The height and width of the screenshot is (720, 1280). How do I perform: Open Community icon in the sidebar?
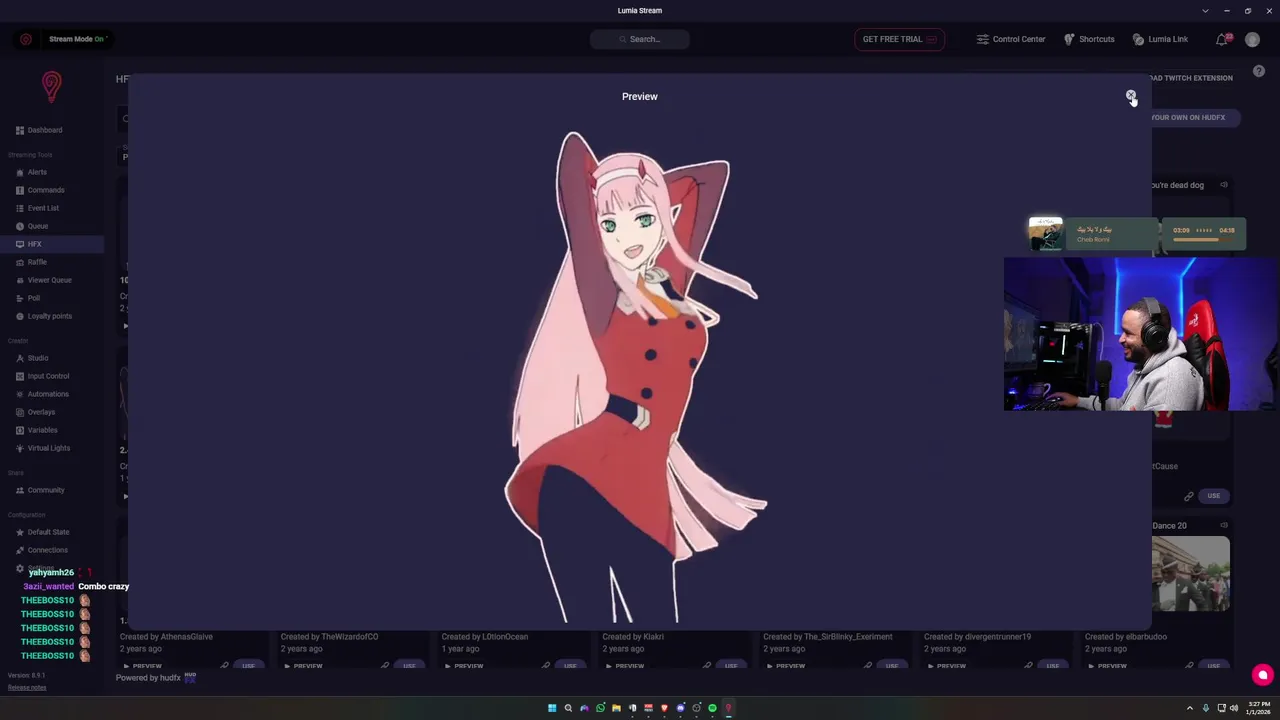point(20,490)
